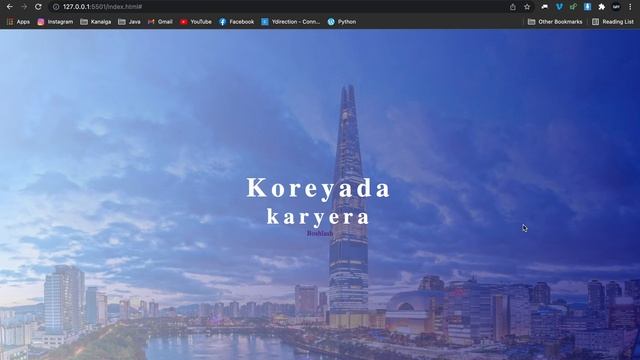The height and width of the screenshot is (360, 640).
Task: Reload the current page
Action: pos(38,7)
